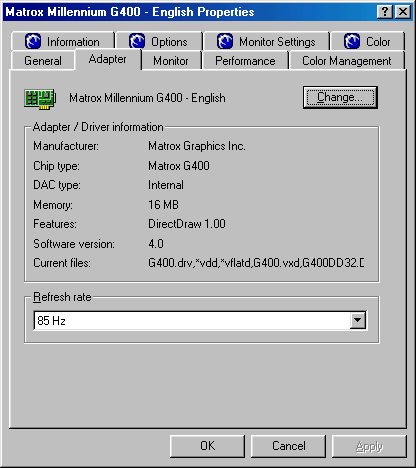Switch to the Information tab

click(63, 42)
